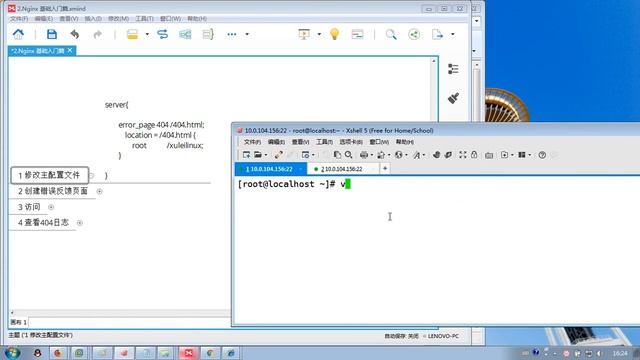Screen dimensions: 640x360
Task: Start brainstorming with light bulb icon
Action: 334,34
